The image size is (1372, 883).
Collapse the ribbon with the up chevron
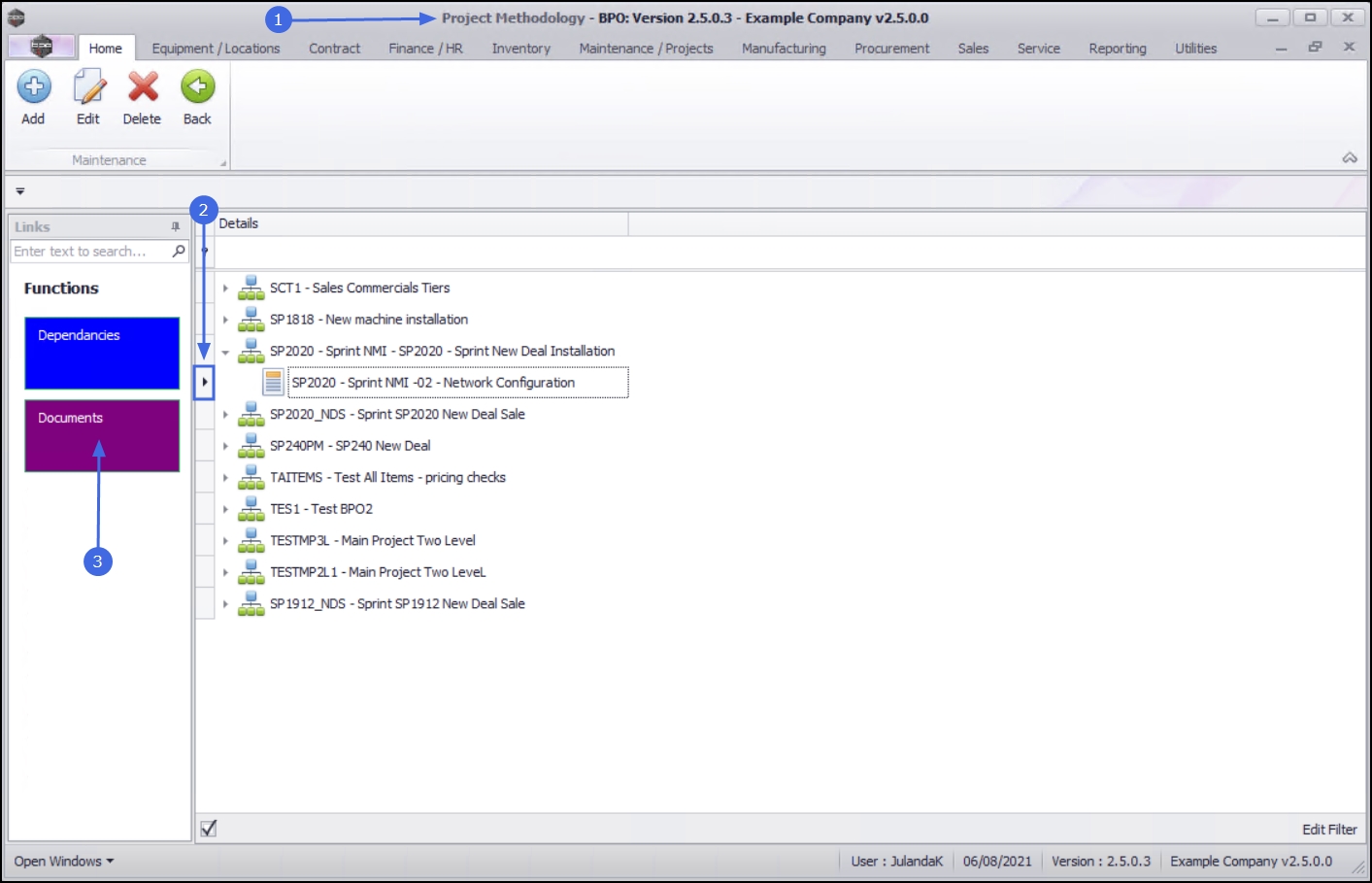click(x=1350, y=157)
